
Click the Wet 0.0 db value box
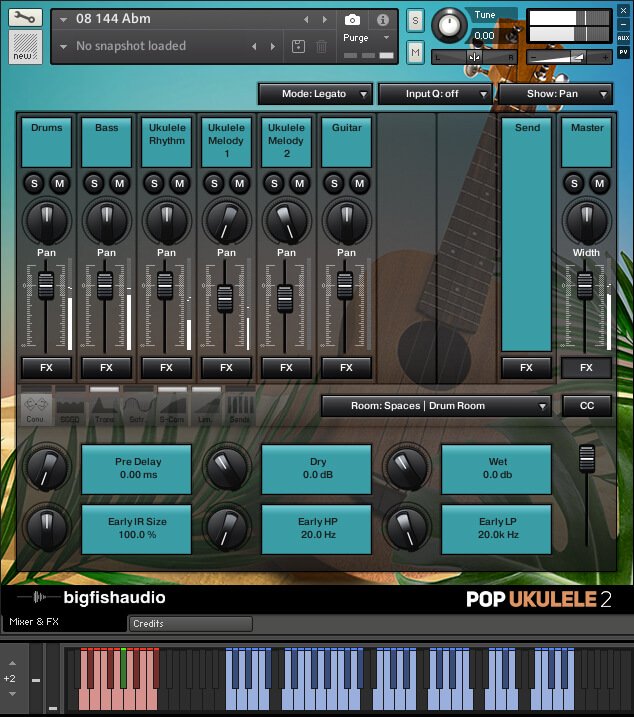(496, 469)
